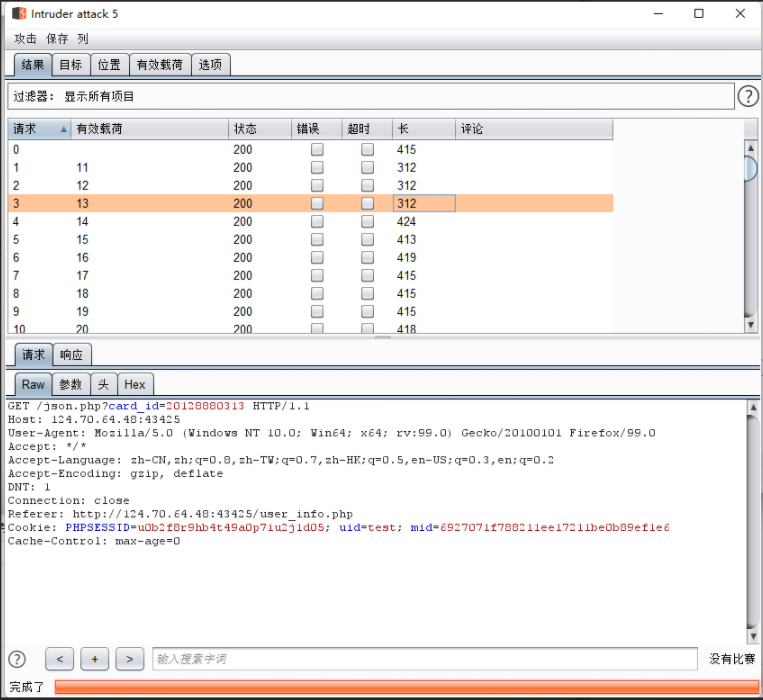Sort by 长 column header
Viewport: 763px width, 700px height.
424,129
